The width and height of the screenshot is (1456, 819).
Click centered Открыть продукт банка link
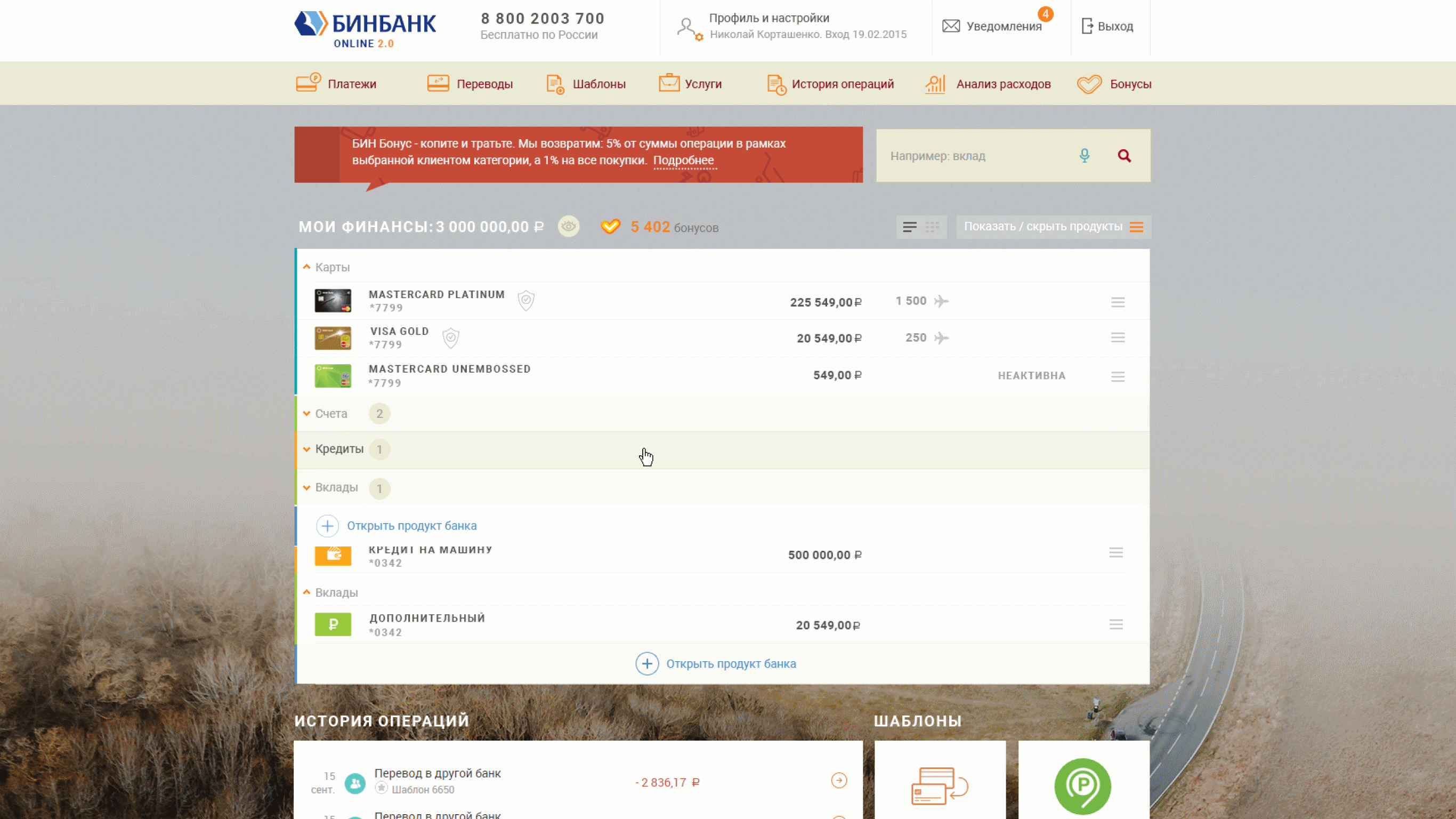[x=731, y=663]
